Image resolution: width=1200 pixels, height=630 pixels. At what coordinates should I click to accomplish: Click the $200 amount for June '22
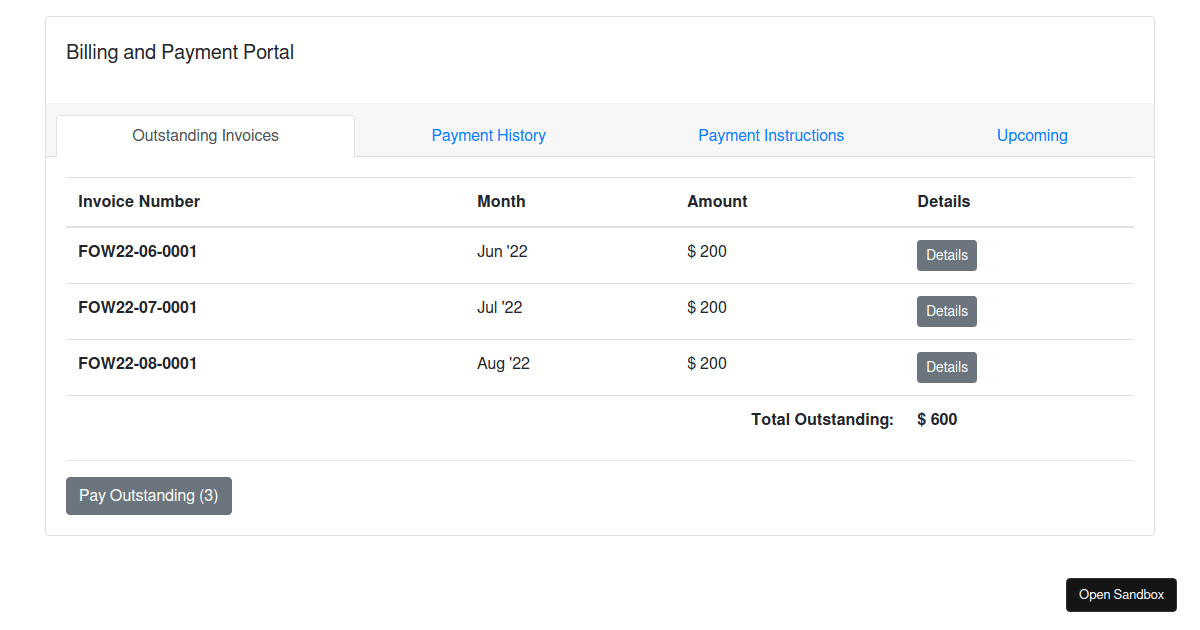pyautogui.click(x=707, y=251)
